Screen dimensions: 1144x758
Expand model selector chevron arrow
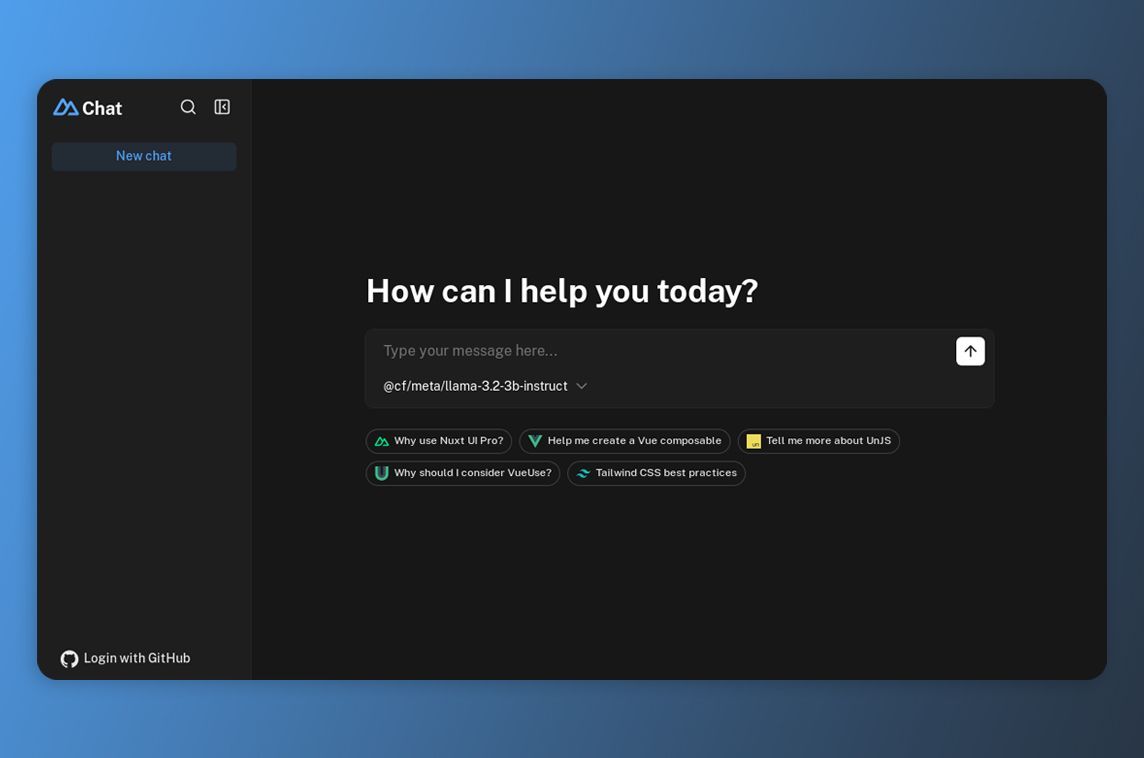tap(581, 386)
